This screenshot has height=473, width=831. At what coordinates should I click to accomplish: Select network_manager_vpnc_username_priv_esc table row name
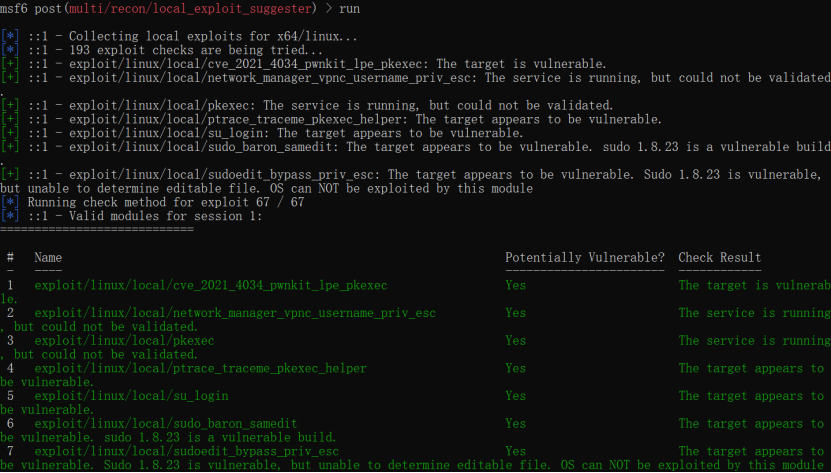pos(235,313)
